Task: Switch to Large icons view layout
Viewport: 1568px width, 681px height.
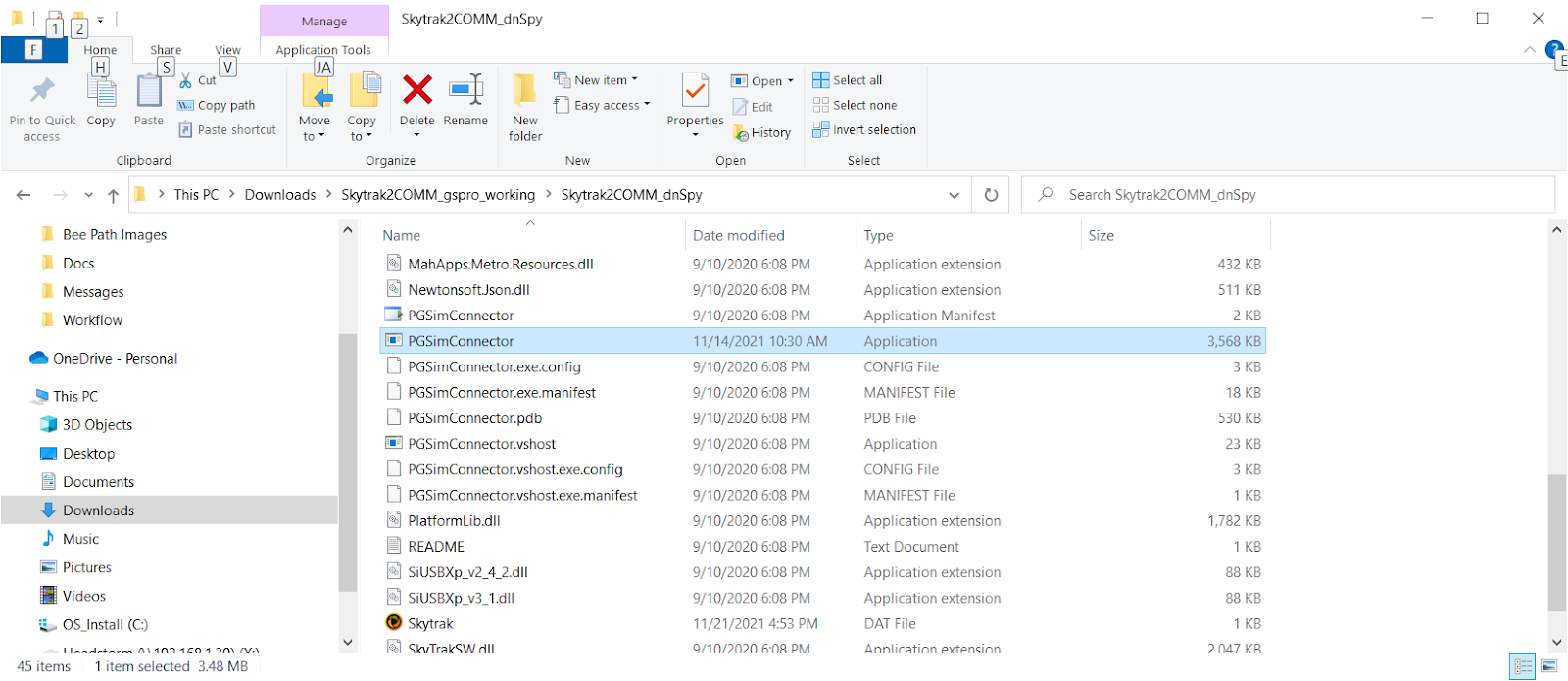Action: [1548, 666]
